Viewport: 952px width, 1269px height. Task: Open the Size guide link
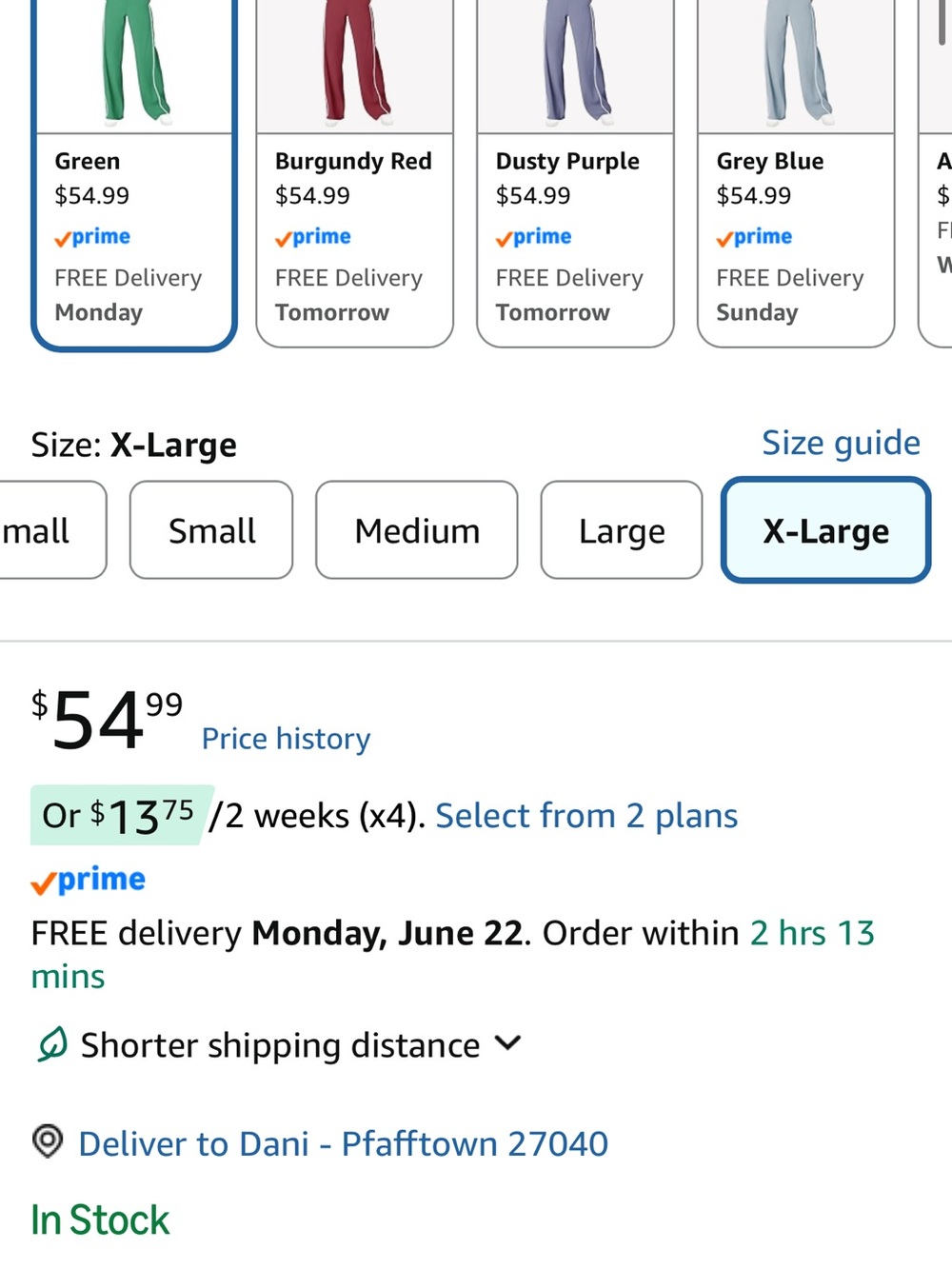tap(841, 443)
